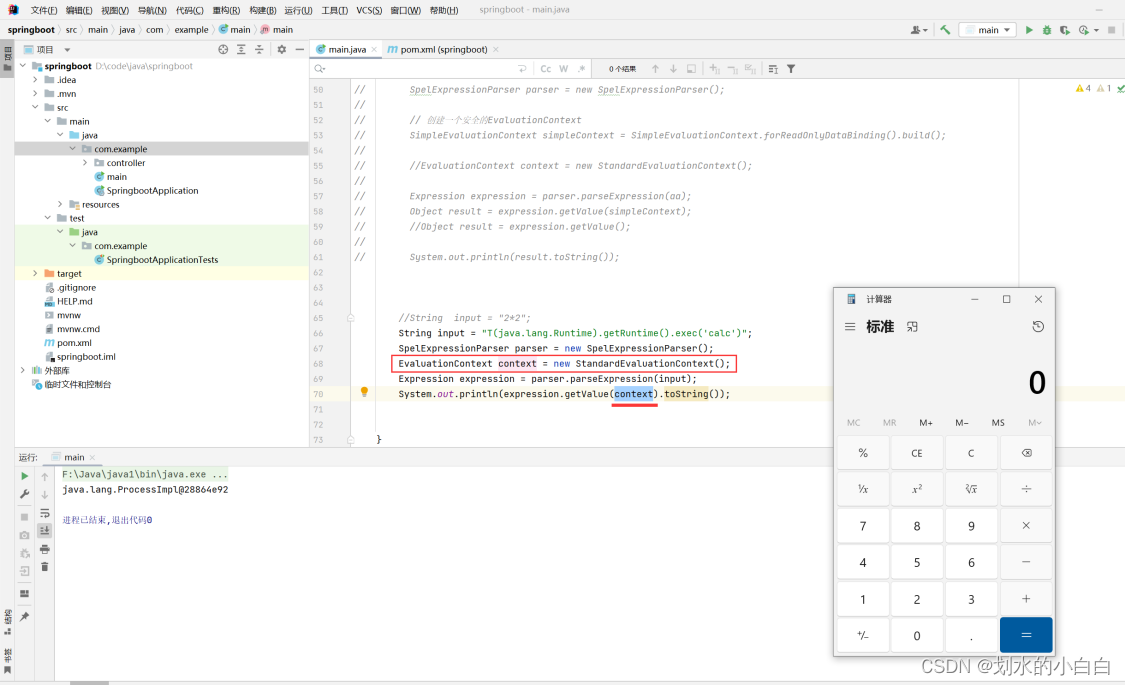Click the search filter funnel icon

click(x=791, y=69)
